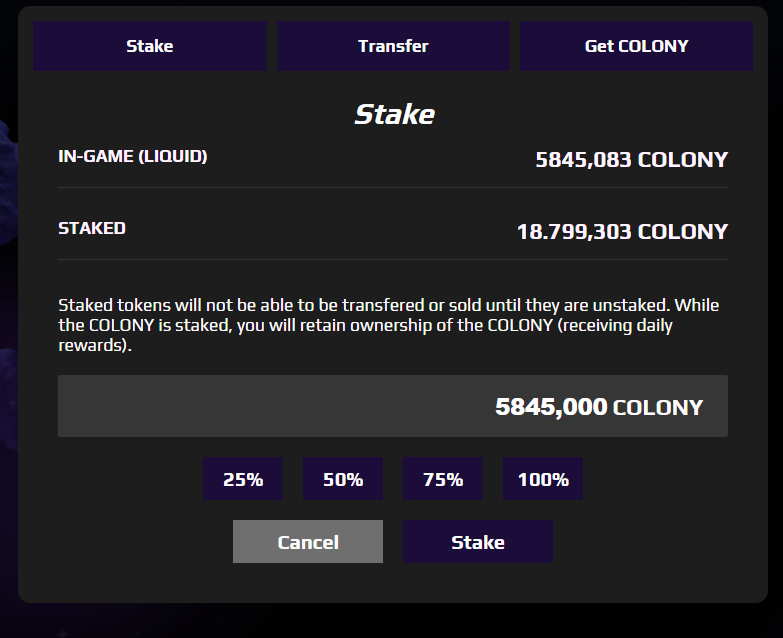Click the STAKED row label
The width and height of the screenshot is (783, 638).
(x=92, y=228)
